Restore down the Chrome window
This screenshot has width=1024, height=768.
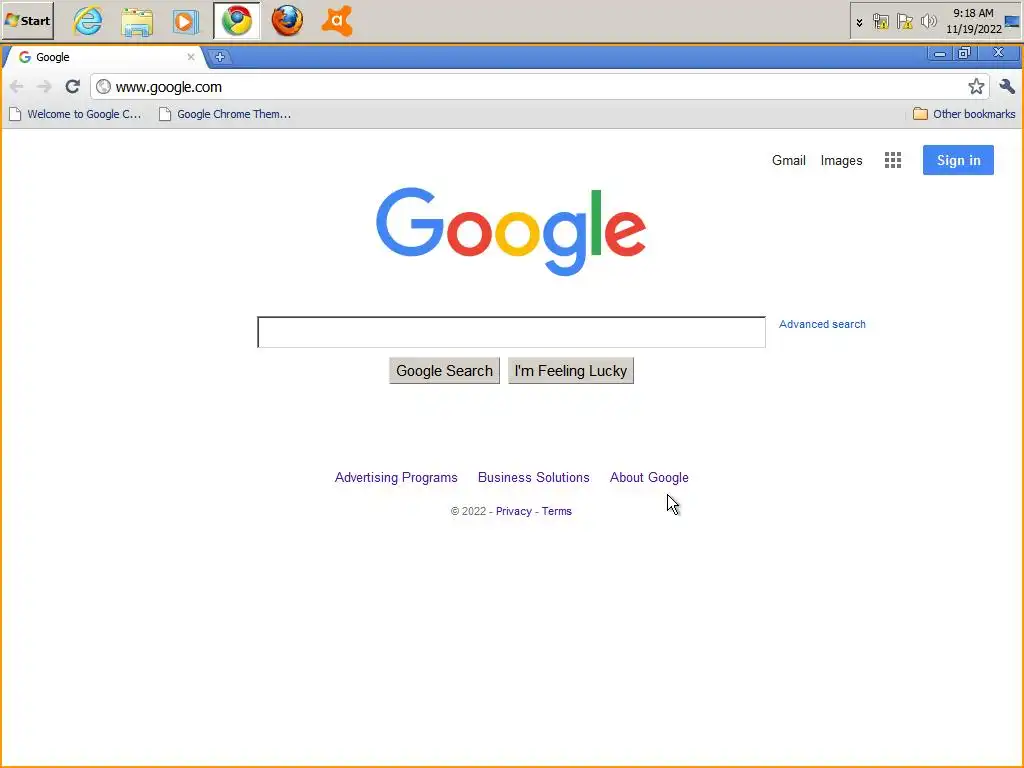click(x=964, y=54)
